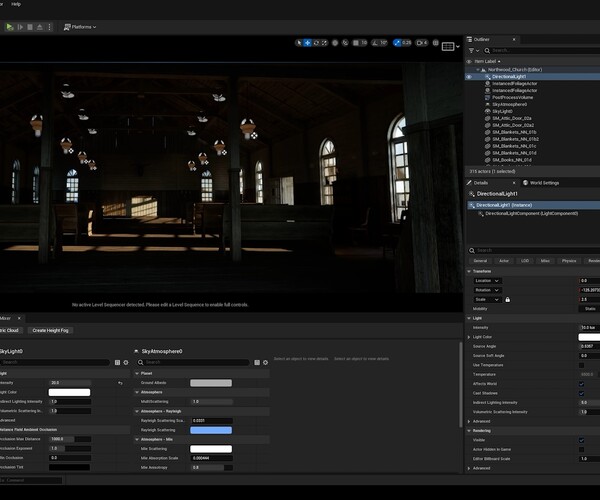Click the Details panel search field
Screen dimensions: 600x500
(x=536, y=250)
